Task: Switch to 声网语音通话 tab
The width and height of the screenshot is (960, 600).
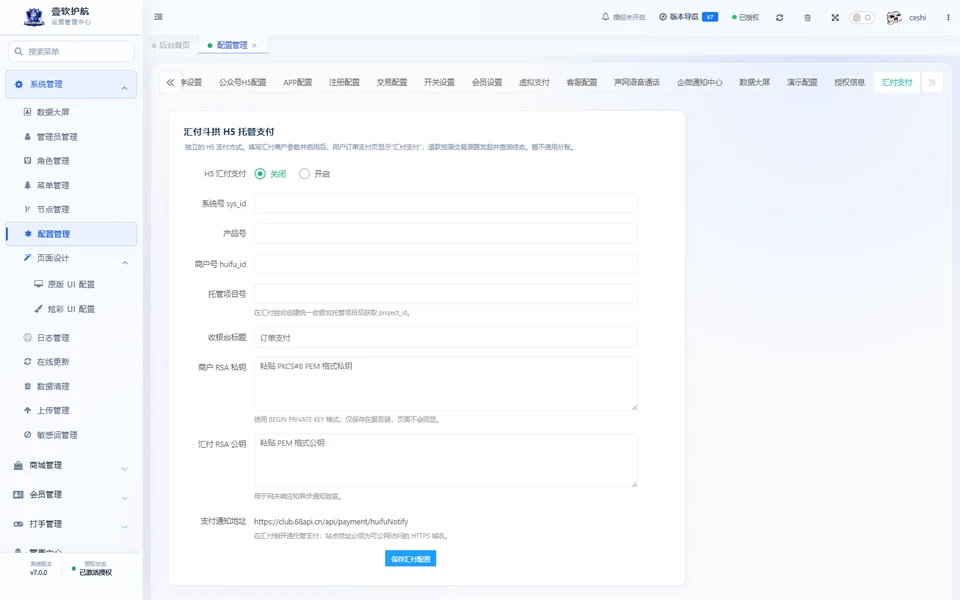Action: coord(637,82)
